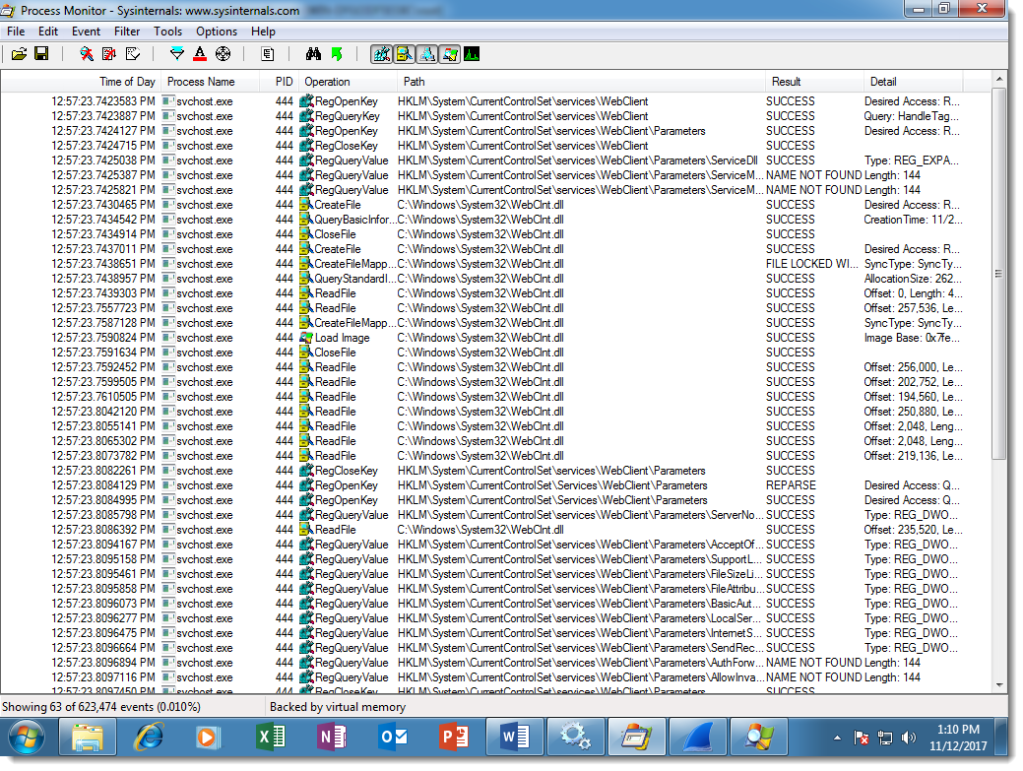Click the crosshair Include Process From Window icon
Screen dimensions: 1023x771
click(x=223, y=54)
